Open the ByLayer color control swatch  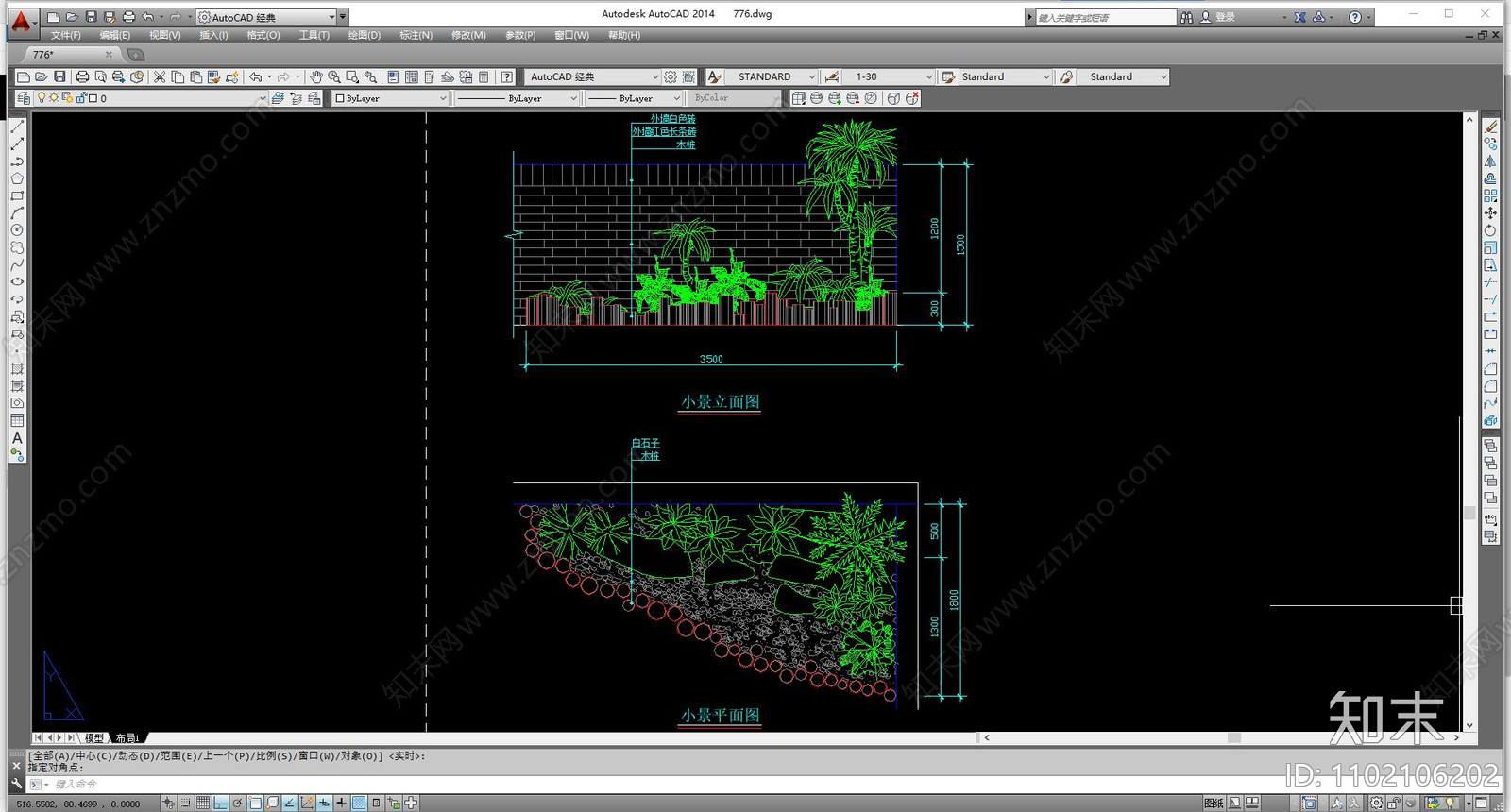click(391, 98)
